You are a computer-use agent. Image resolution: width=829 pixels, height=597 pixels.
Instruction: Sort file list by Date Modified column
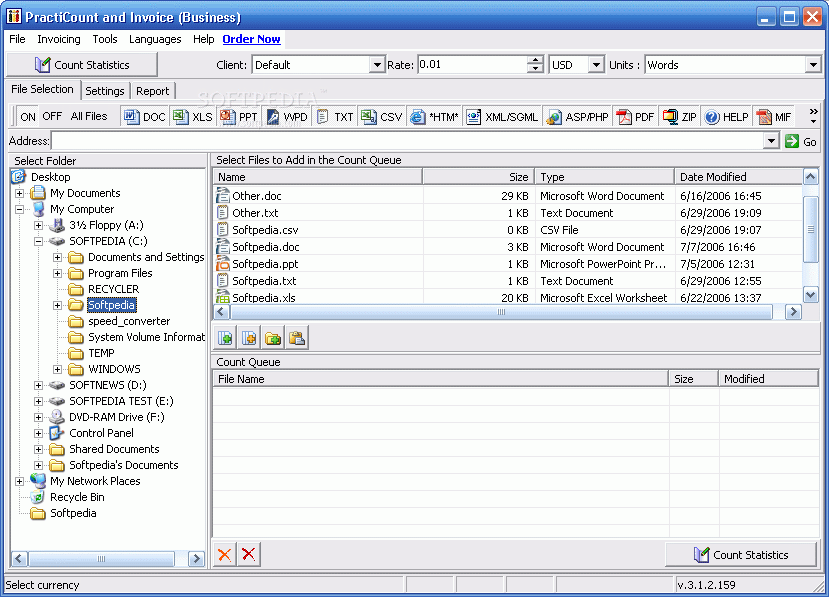click(738, 177)
